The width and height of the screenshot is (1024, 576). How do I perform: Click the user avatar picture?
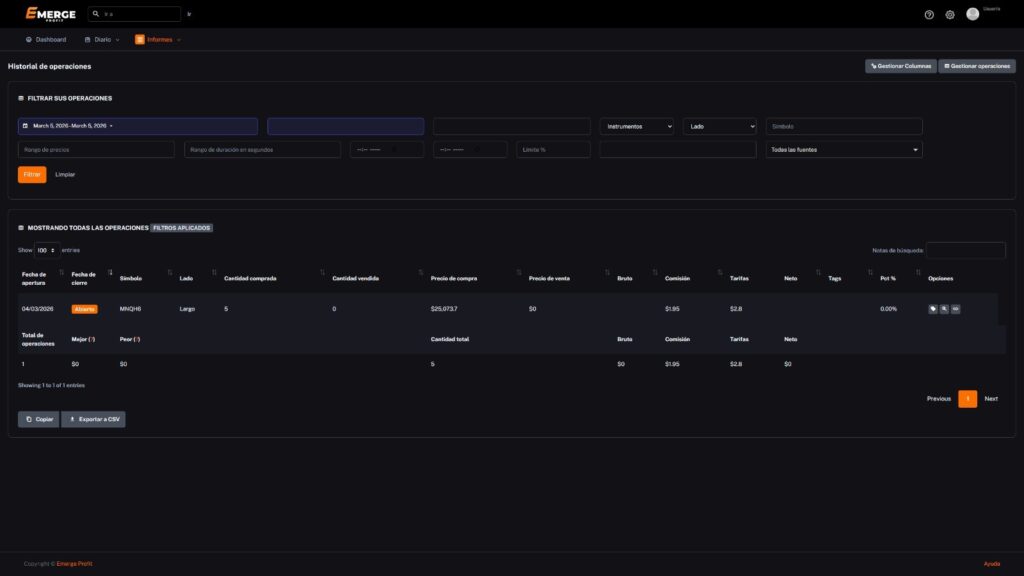pyautogui.click(x=972, y=14)
